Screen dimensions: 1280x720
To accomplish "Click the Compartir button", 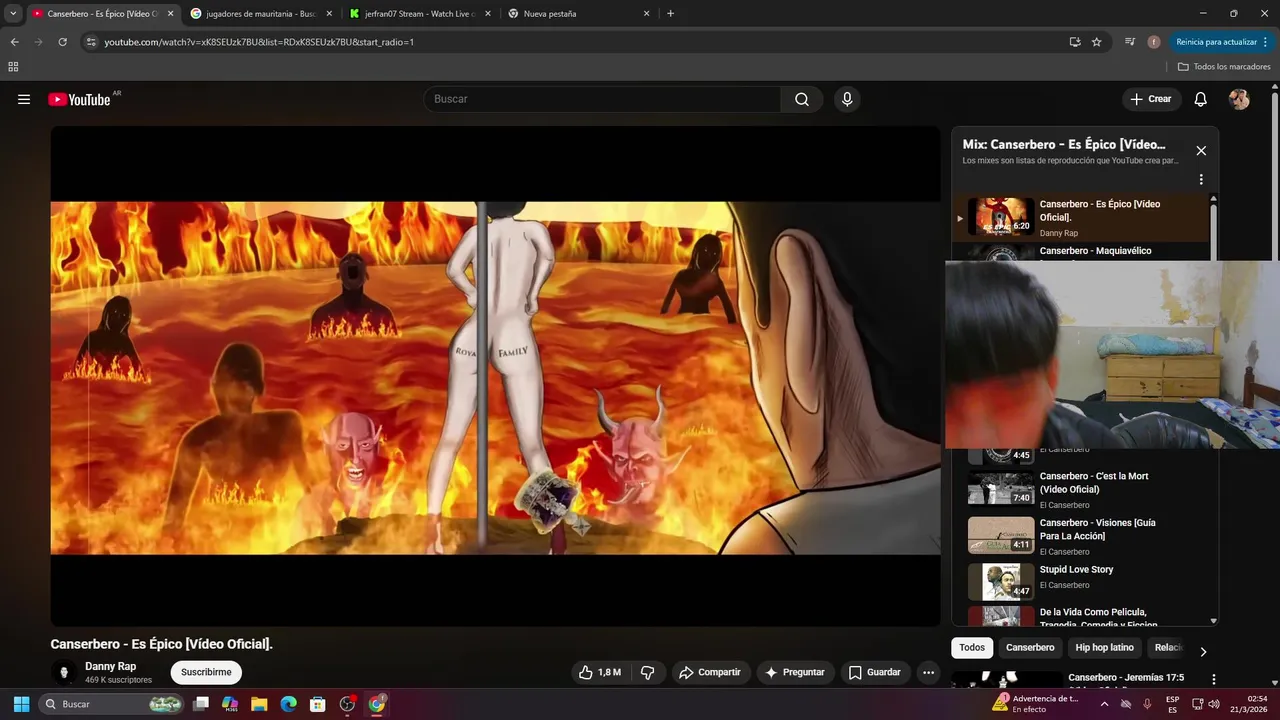I will pyautogui.click(x=710, y=672).
